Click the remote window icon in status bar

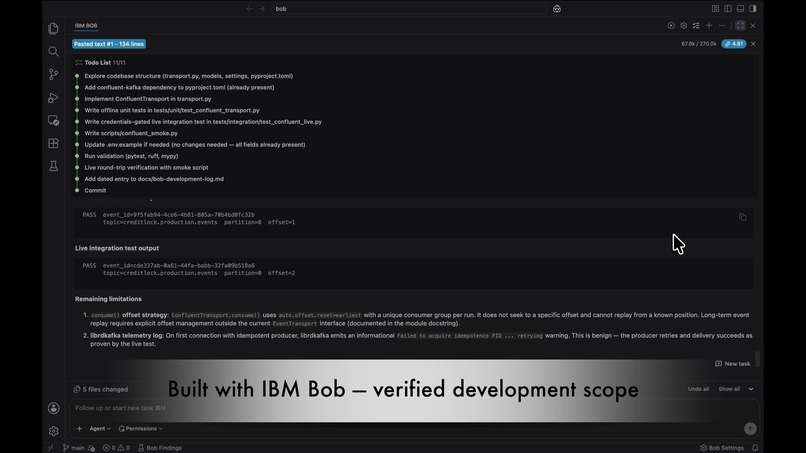[50, 448]
